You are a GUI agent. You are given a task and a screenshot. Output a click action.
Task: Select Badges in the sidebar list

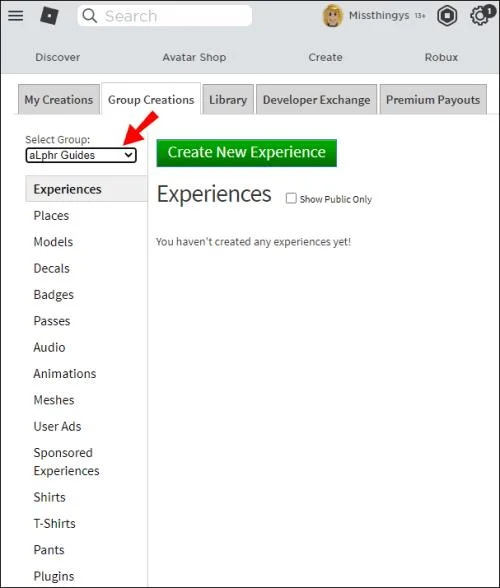click(x=54, y=295)
